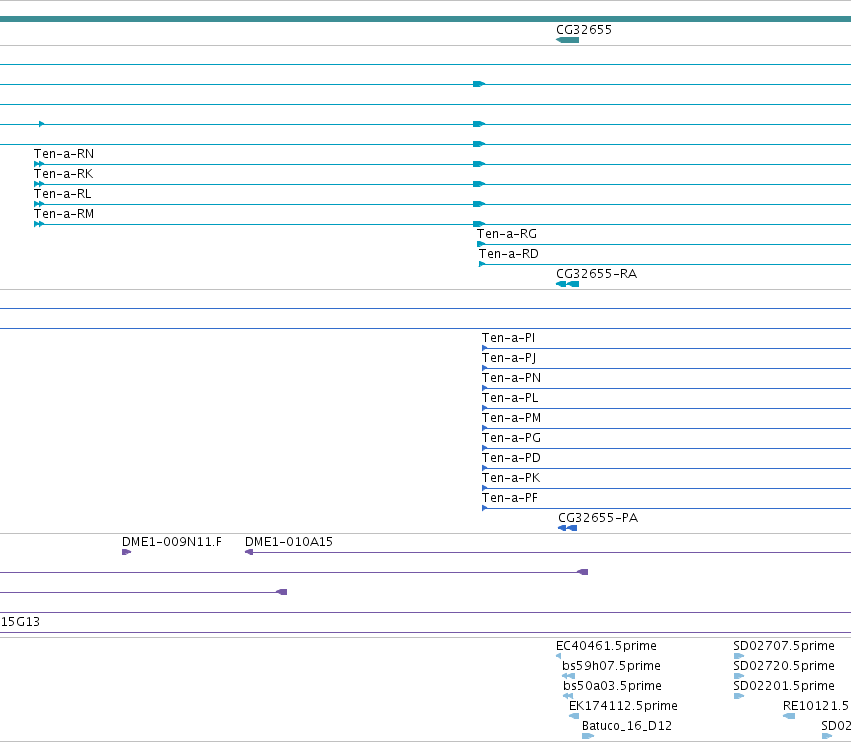This screenshot has height=742, width=851.
Task: Select the SD02720.5prime arrow glyph
Action: [x=739, y=676]
